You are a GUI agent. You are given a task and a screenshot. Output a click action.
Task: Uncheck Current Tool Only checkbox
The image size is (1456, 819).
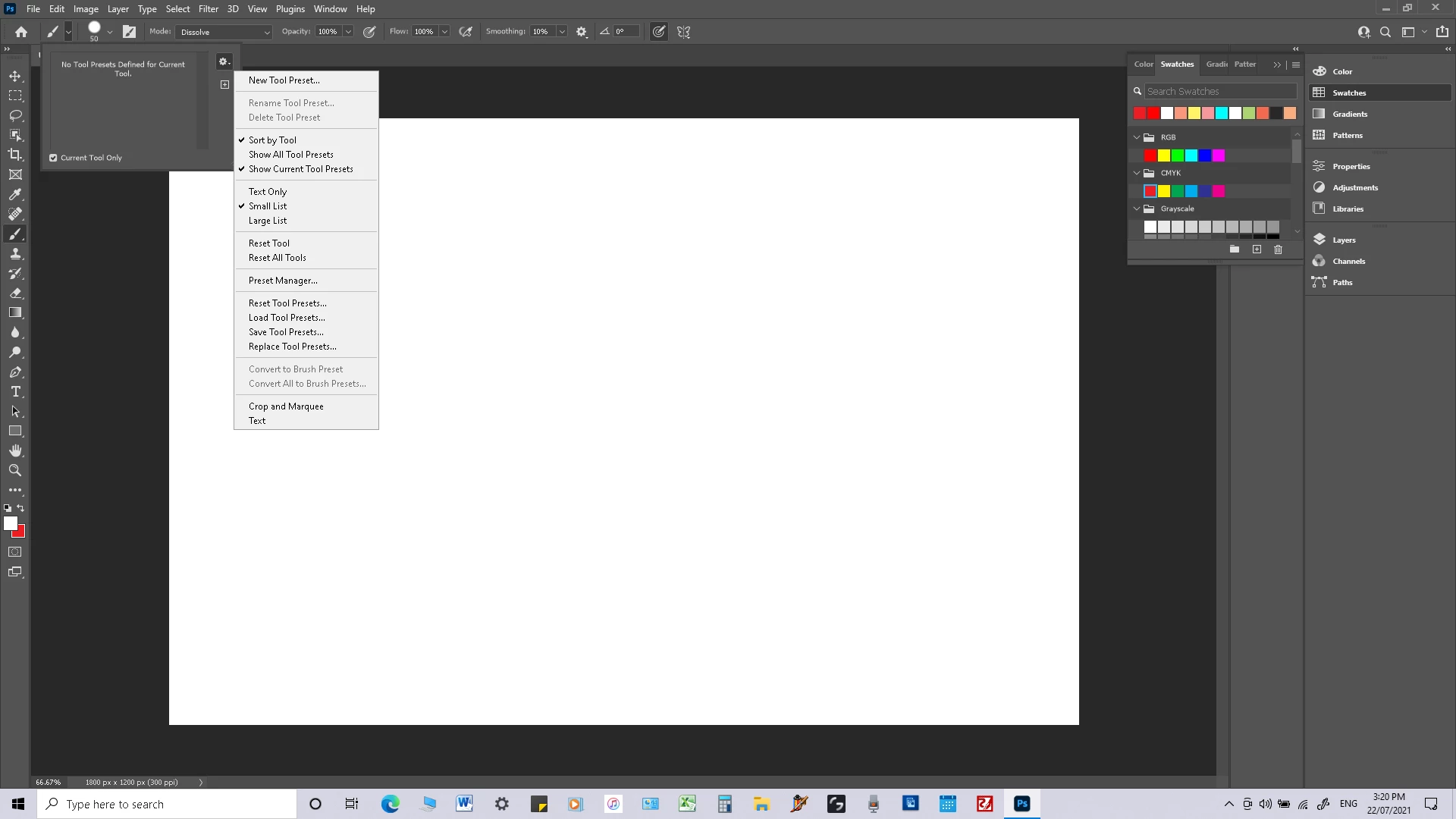point(53,158)
